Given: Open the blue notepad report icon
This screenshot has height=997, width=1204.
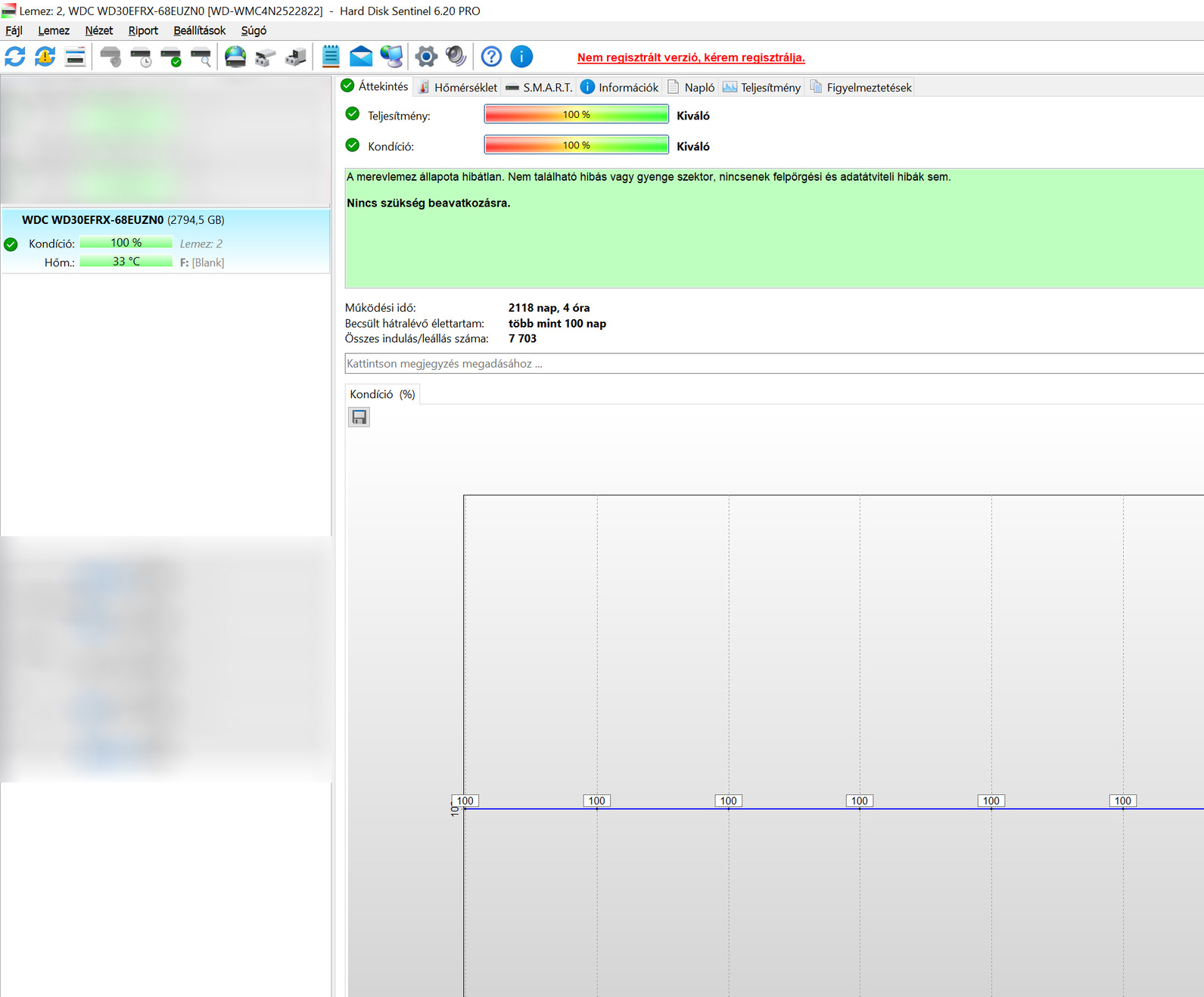Looking at the screenshot, I should pyautogui.click(x=331, y=57).
